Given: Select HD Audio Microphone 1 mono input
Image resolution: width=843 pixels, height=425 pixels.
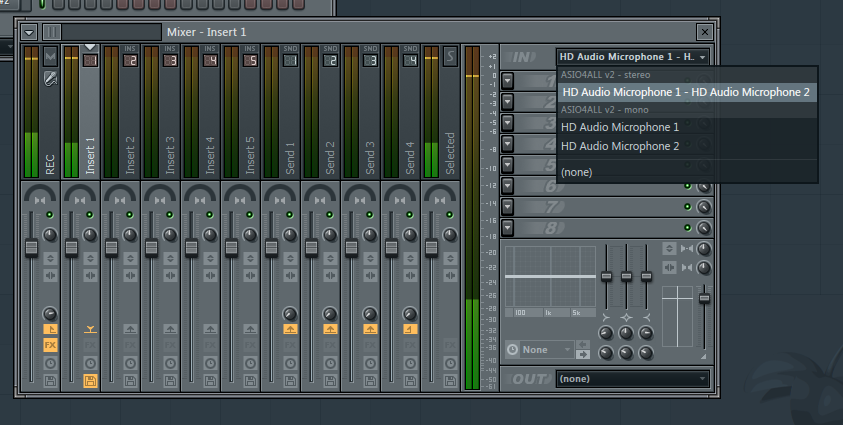Looking at the screenshot, I should (x=620, y=127).
